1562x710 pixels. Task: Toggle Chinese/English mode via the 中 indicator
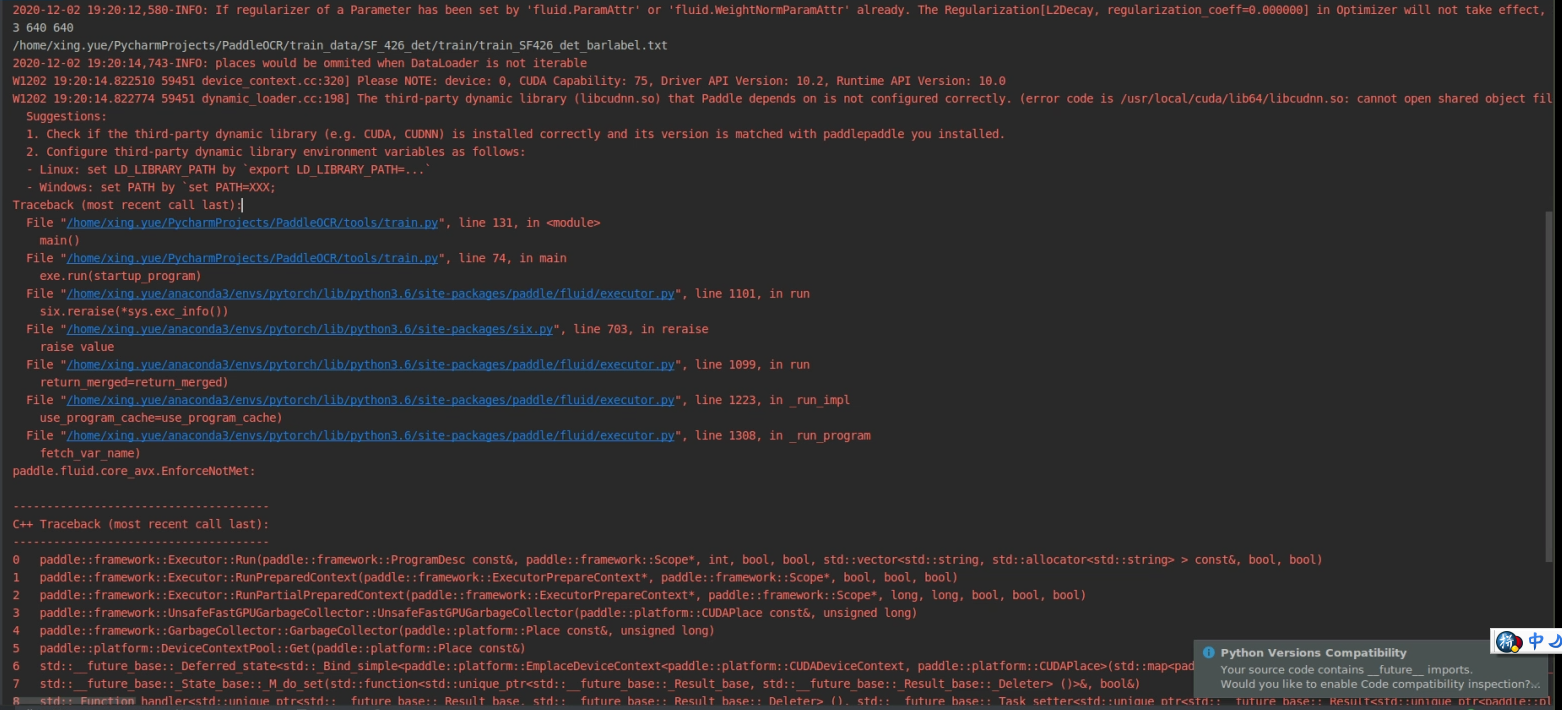point(1536,643)
